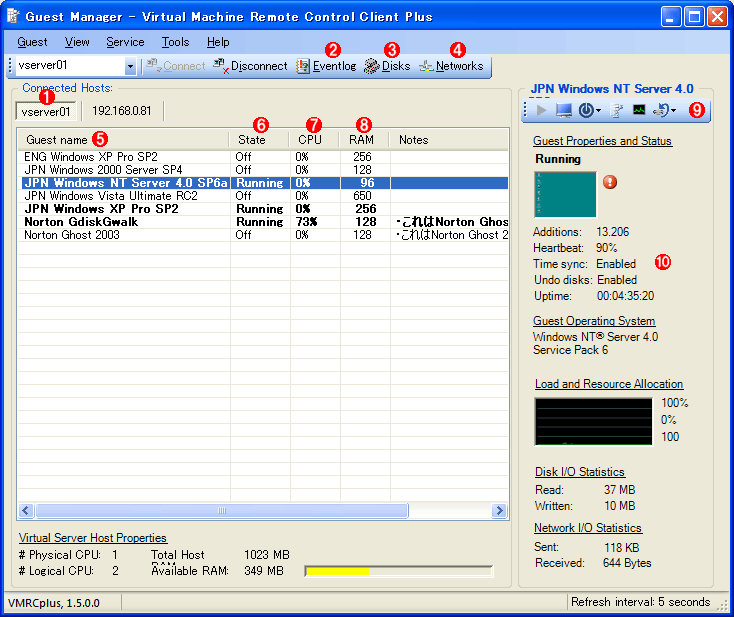The image size is (734, 617).
Task: Select JPN Windows Vista Ultimate RC2 row
Action: click(x=263, y=196)
